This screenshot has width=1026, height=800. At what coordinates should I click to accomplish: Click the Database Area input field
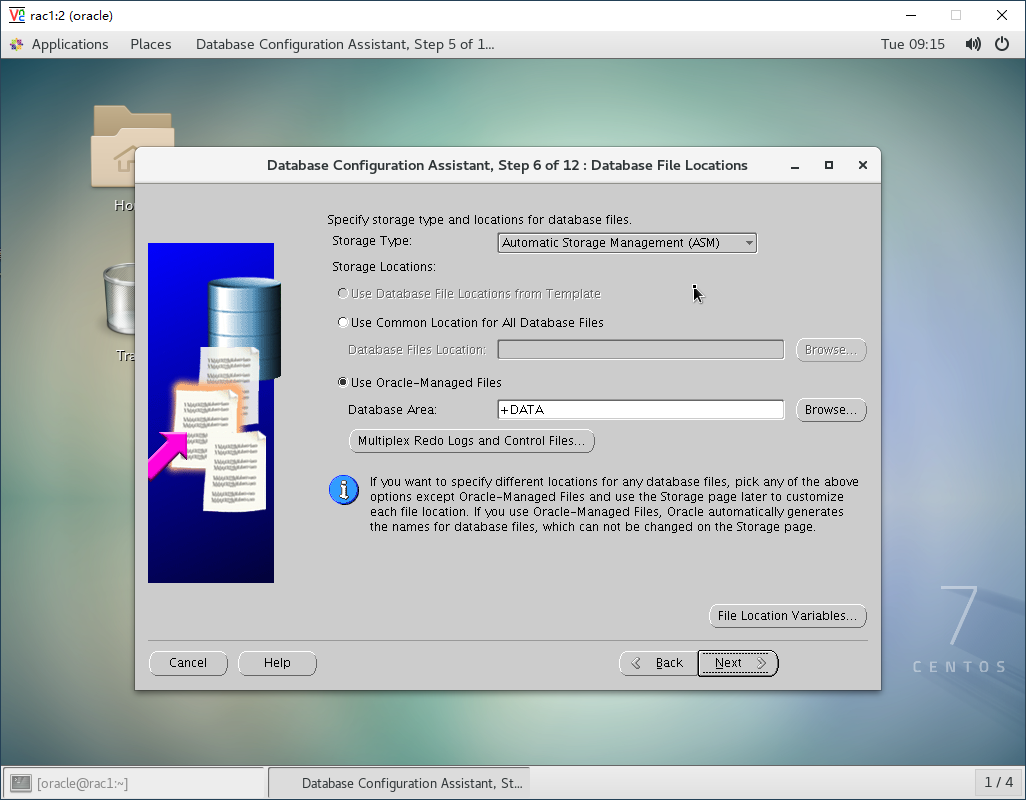[641, 409]
